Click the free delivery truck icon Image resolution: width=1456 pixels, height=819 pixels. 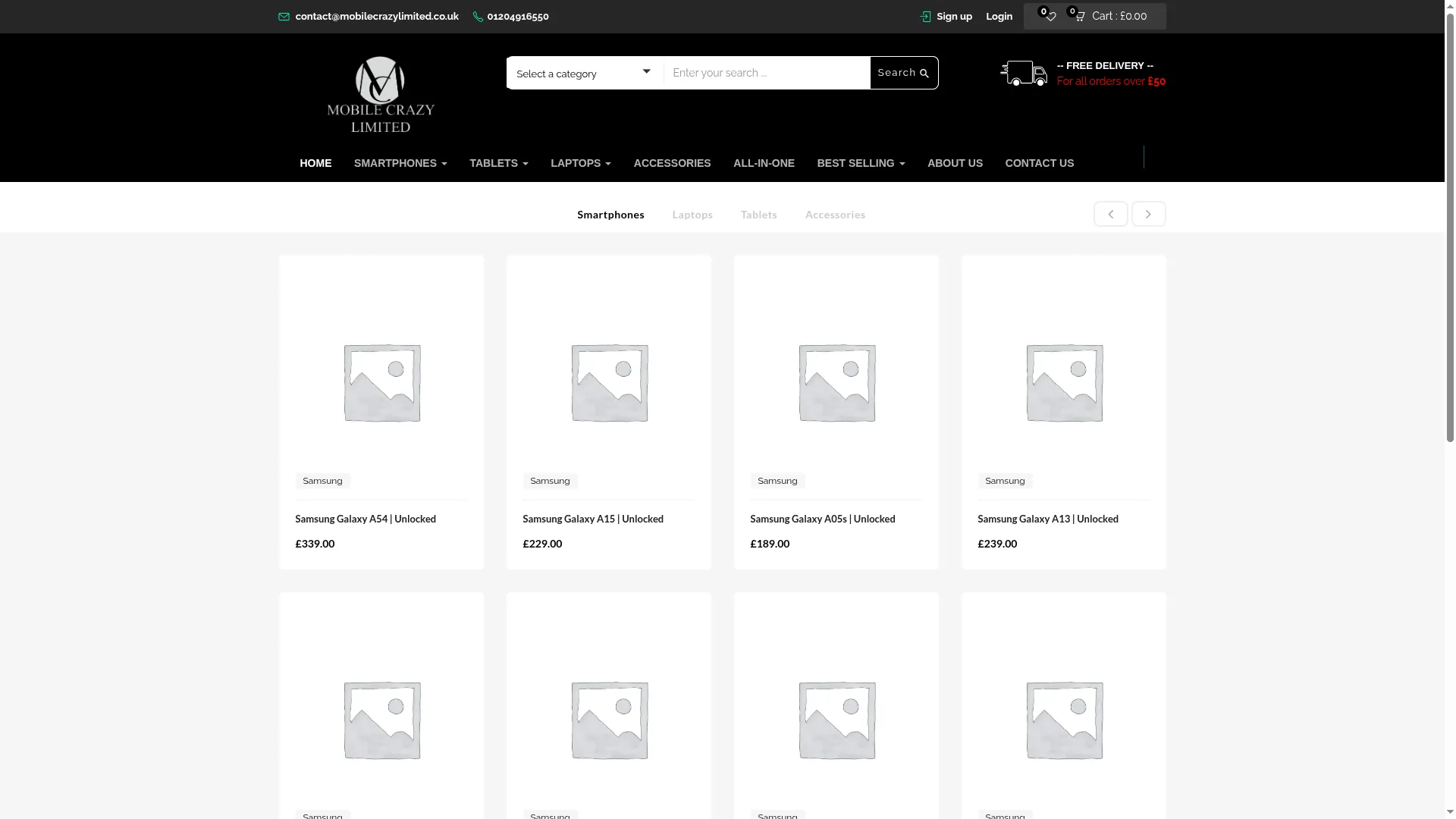pos(1024,74)
